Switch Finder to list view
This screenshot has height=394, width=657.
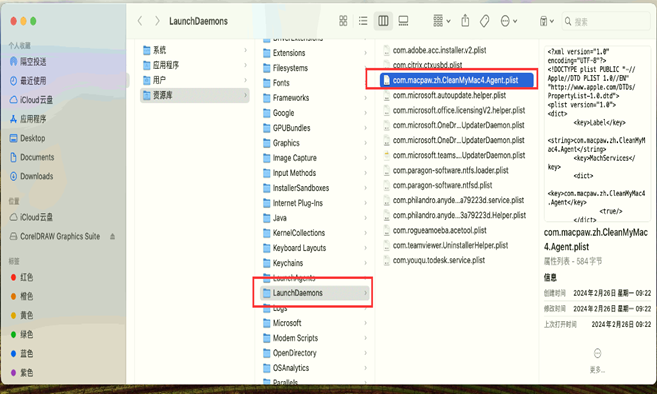pos(363,21)
